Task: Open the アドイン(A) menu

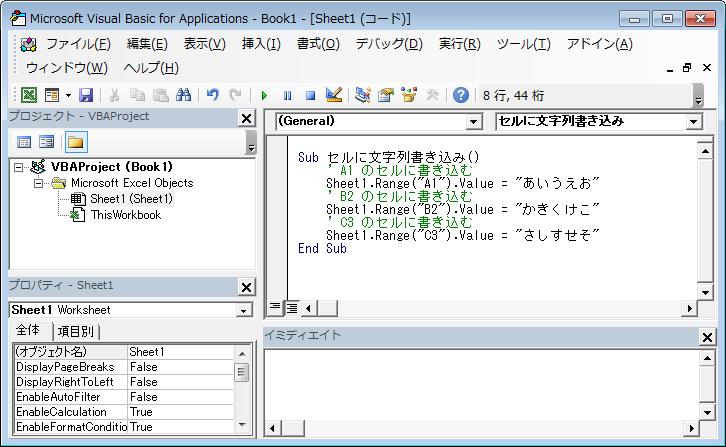Action: coord(600,44)
